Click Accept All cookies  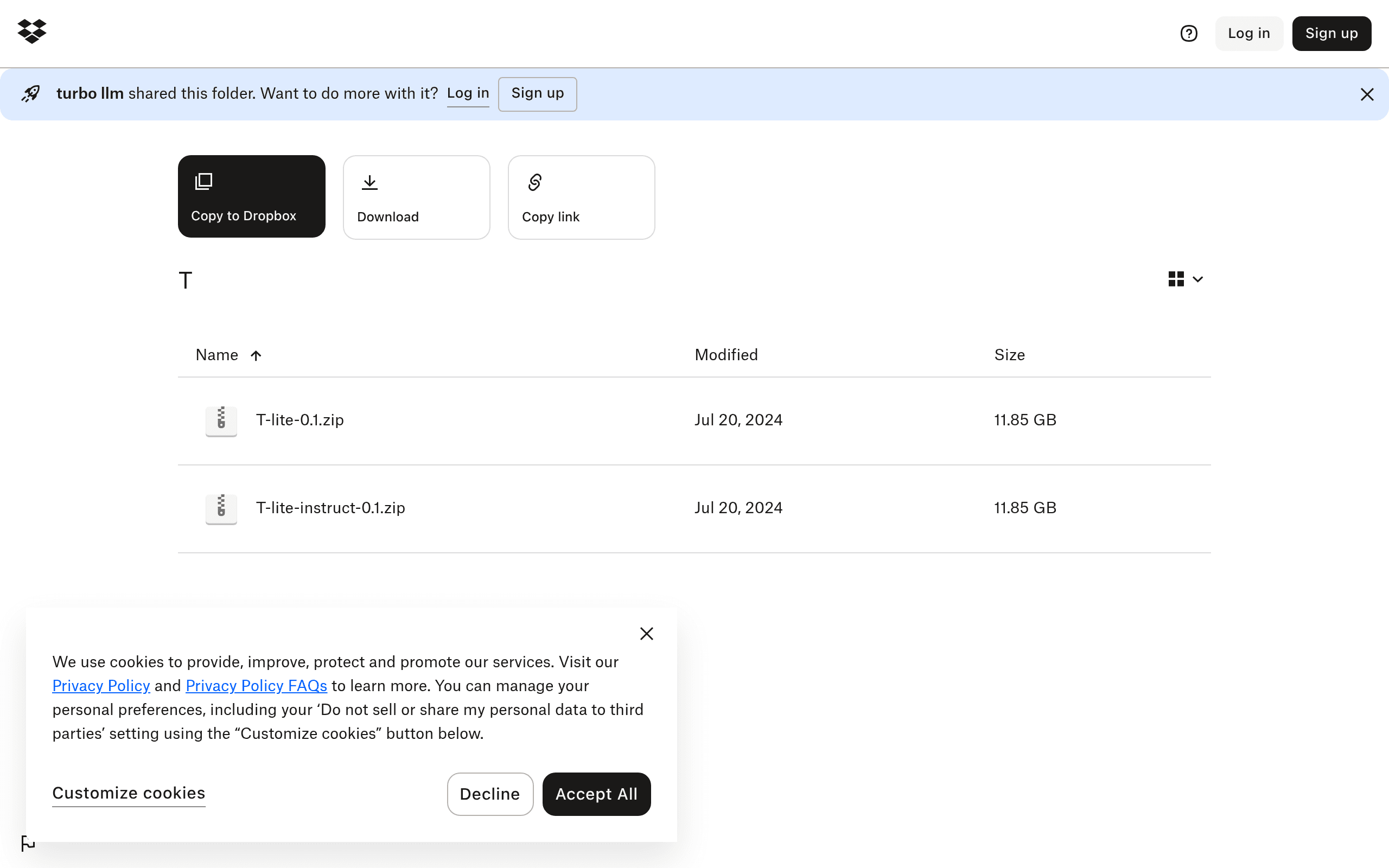596,794
